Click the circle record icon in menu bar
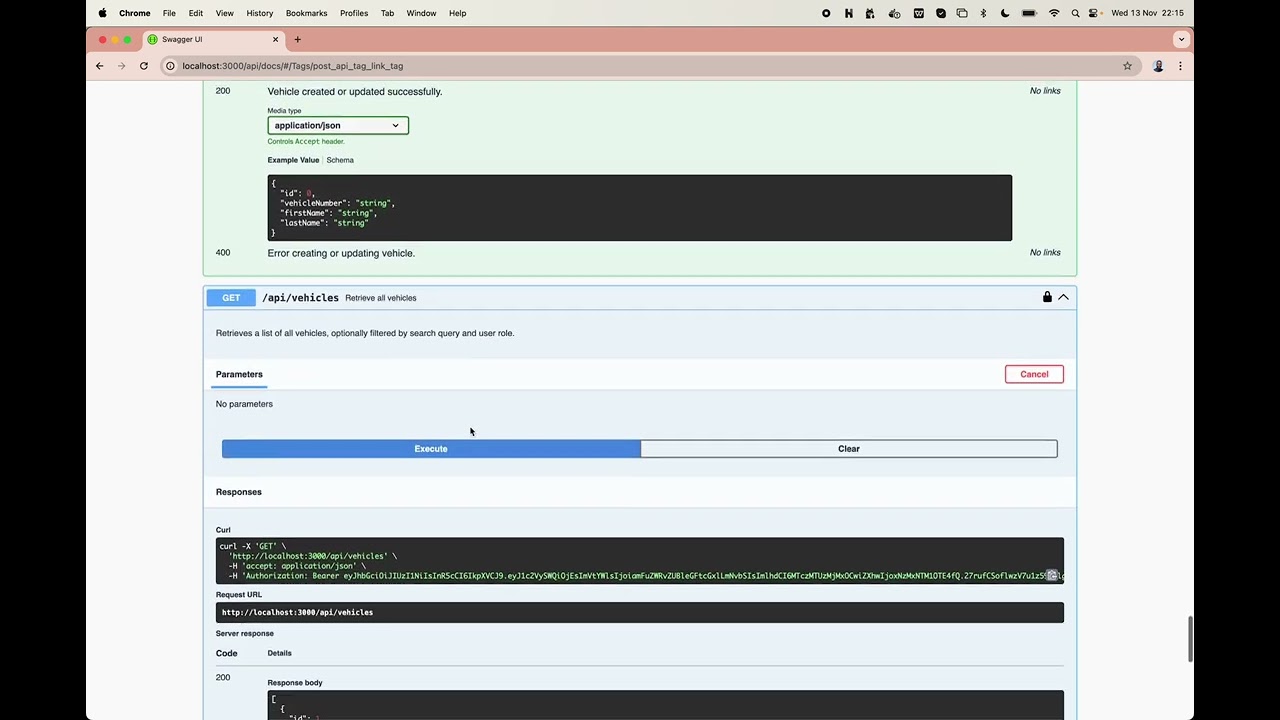 826,13
